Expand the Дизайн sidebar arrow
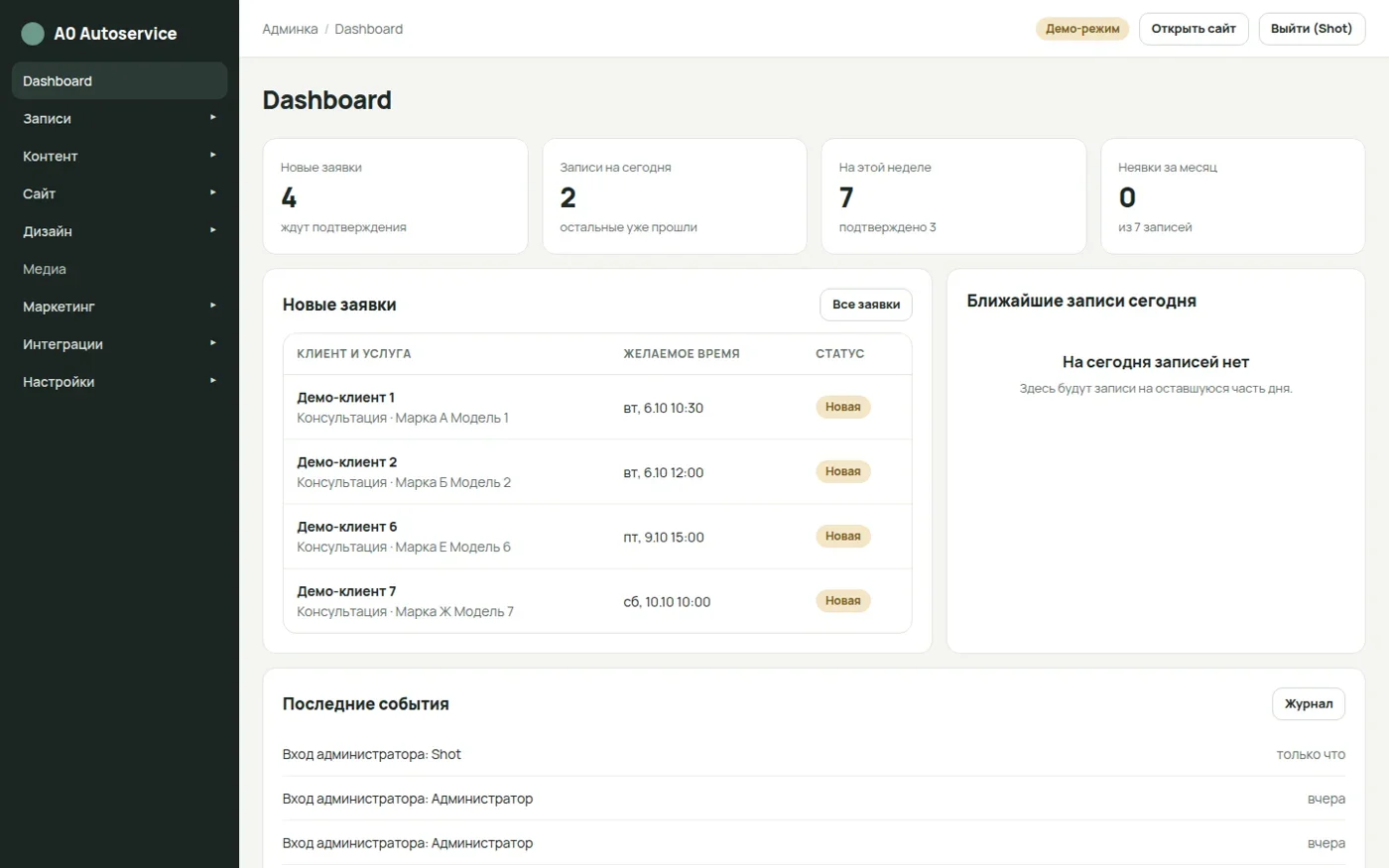This screenshot has width=1389, height=868. pos(213,231)
